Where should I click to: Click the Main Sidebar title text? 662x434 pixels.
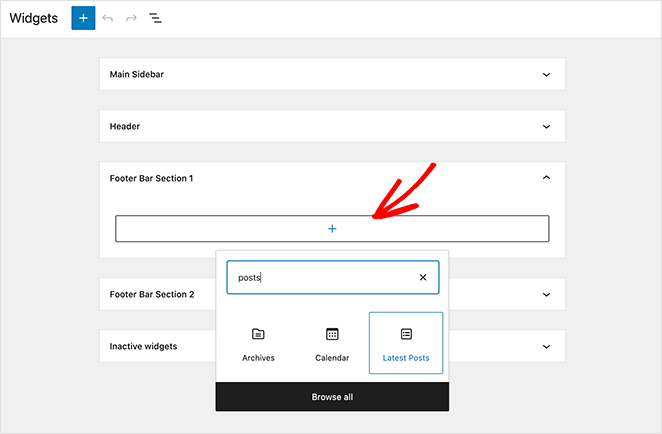(x=136, y=74)
